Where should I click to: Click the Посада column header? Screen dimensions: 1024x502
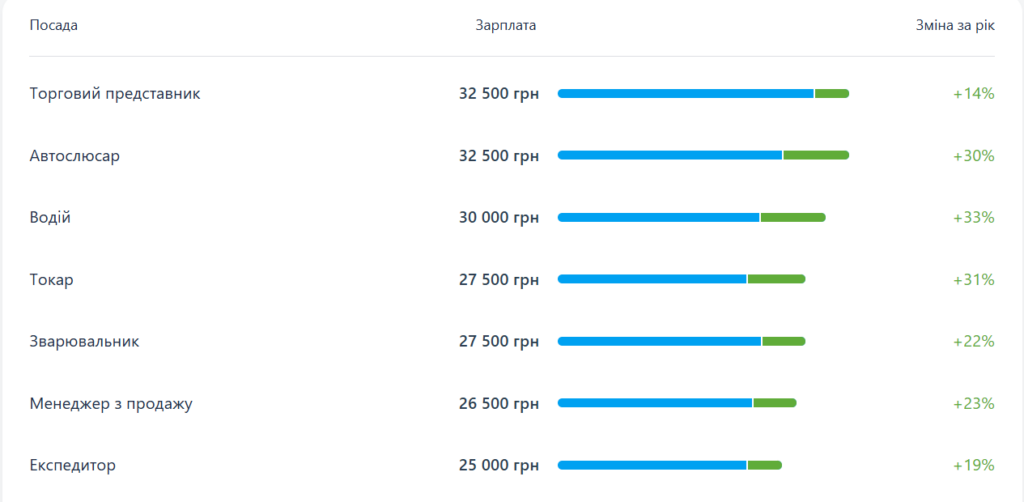54,25
